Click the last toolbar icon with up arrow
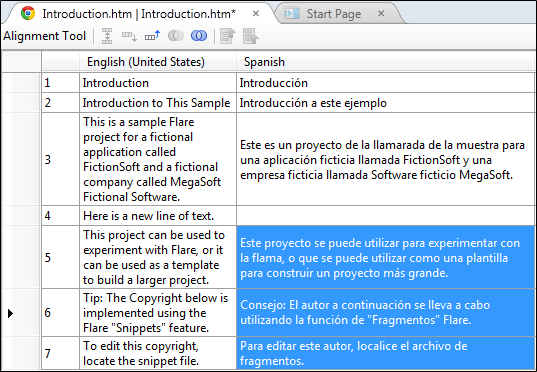Image resolution: width=537 pixels, height=372 pixels. (251, 36)
